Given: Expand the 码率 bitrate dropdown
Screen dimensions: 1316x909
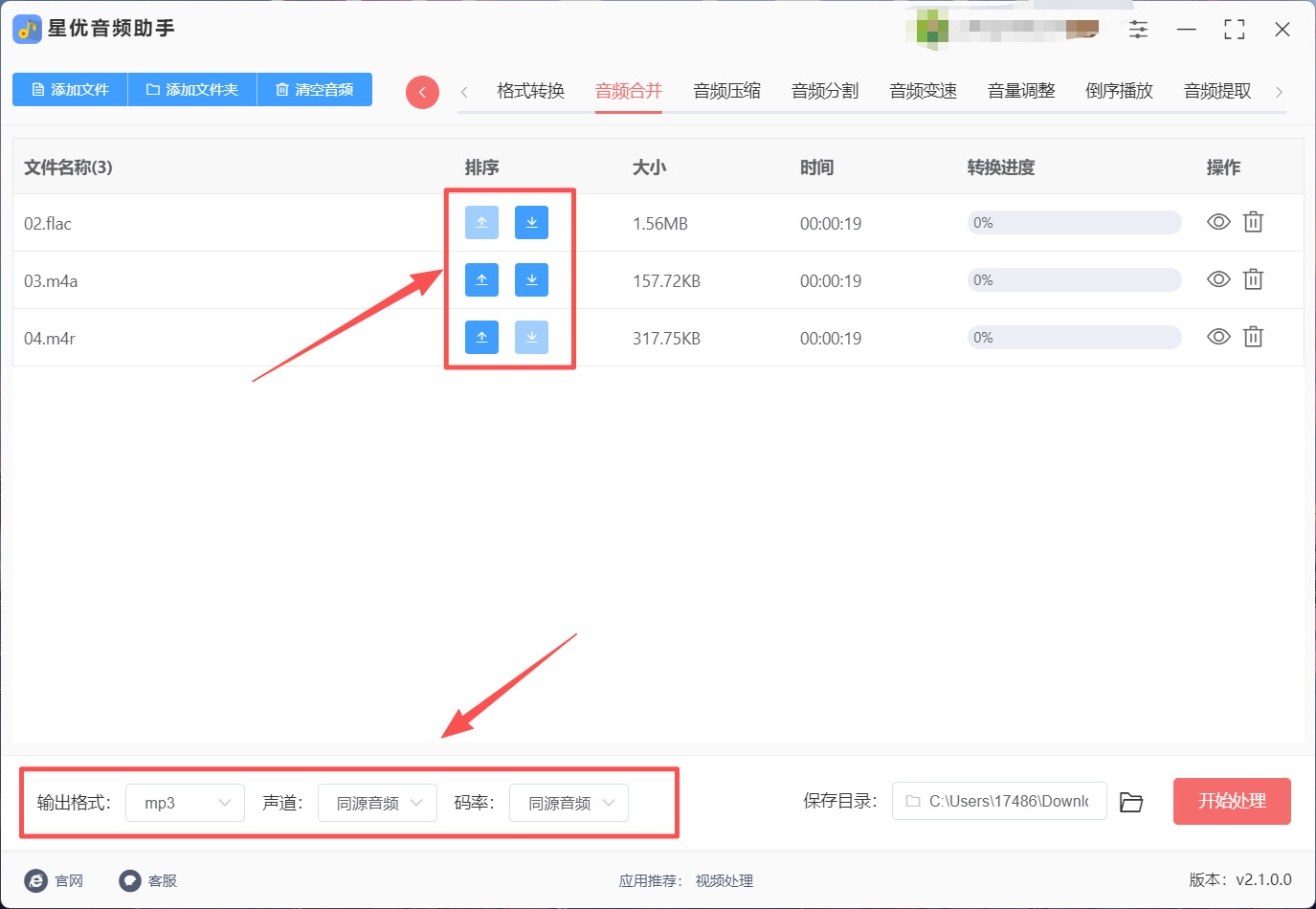Looking at the screenshot, I should click(569, 803).
